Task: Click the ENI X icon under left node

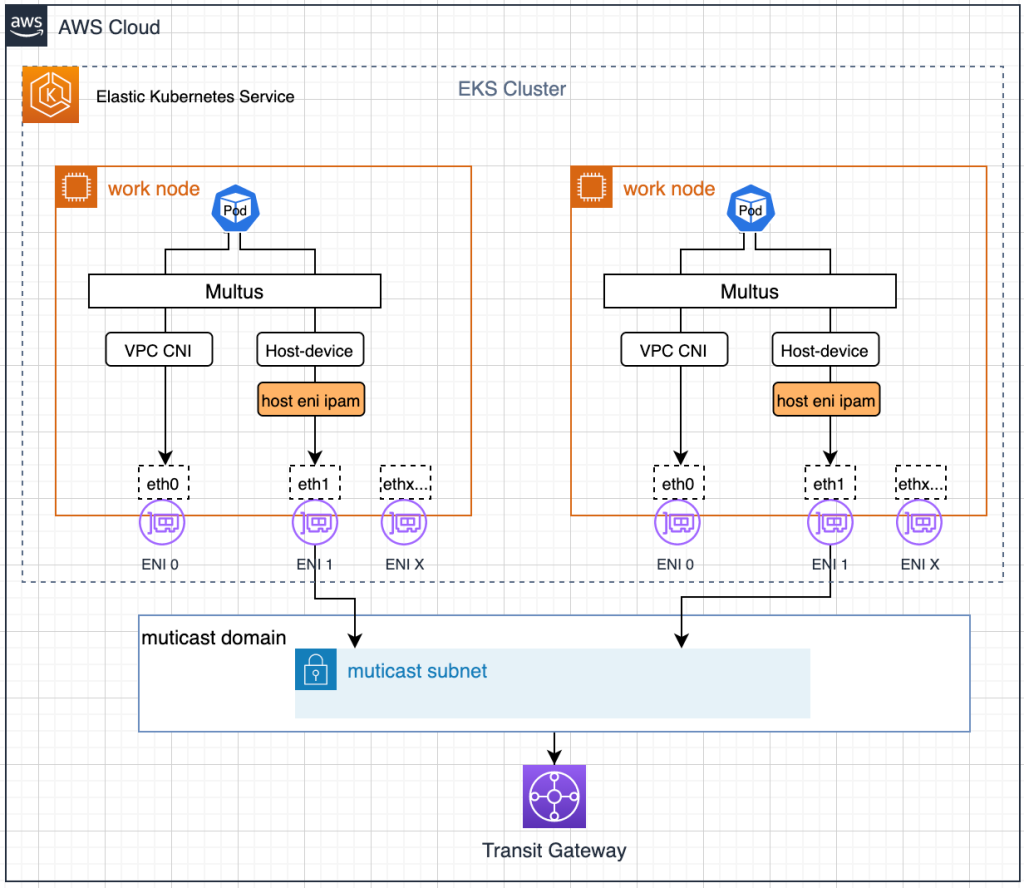Action: click(x=404, y=522)
